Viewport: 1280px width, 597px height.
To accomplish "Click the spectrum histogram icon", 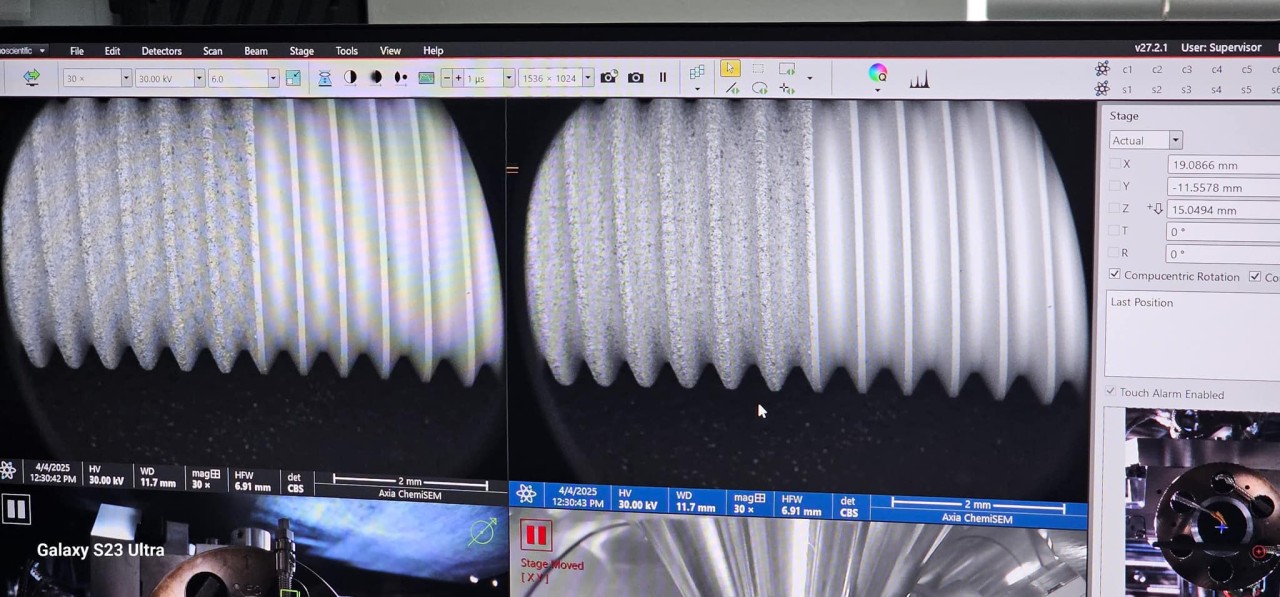I will tap(919, 80).
